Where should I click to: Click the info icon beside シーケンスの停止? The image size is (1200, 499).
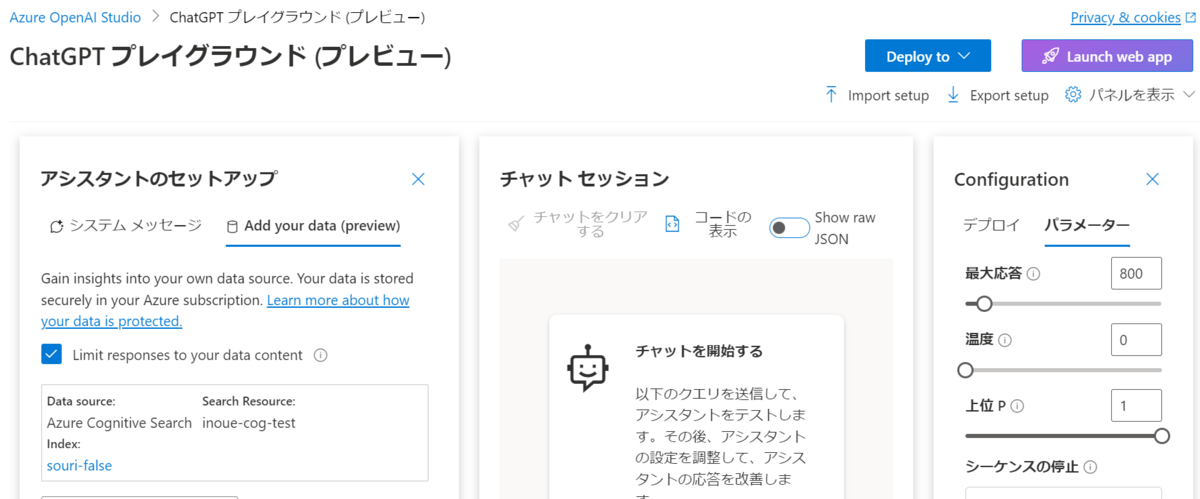pyautogui.click(x=1090, y=467)
